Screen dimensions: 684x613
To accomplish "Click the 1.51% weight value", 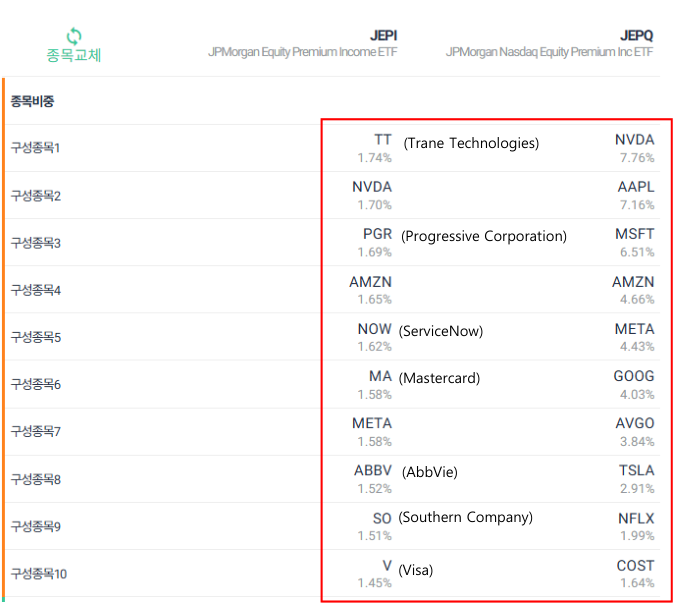I will pyautogui.click(x=375, y=536).
